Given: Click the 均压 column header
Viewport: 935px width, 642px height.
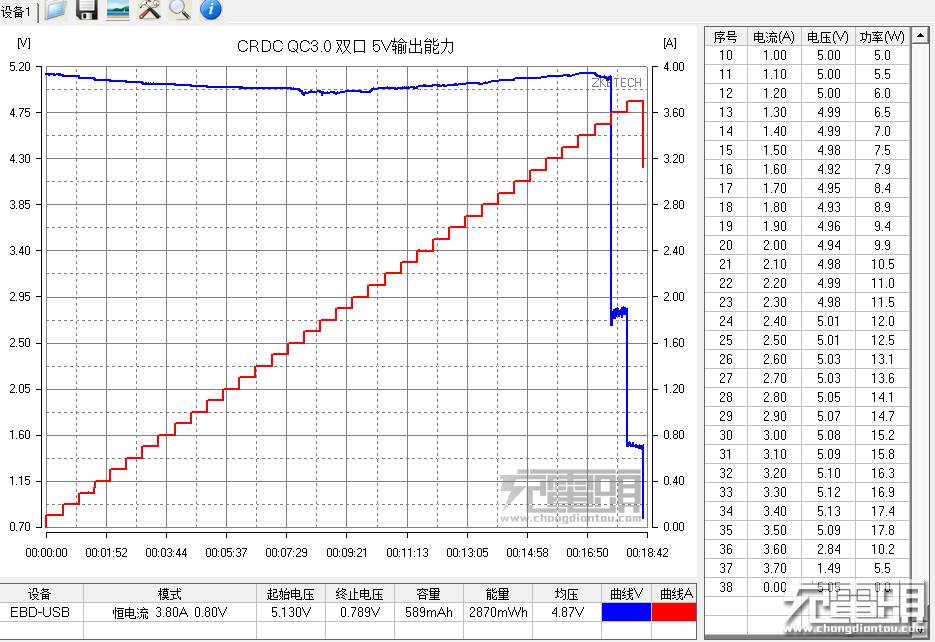Looking at the screenshot, I should (567, 594).
